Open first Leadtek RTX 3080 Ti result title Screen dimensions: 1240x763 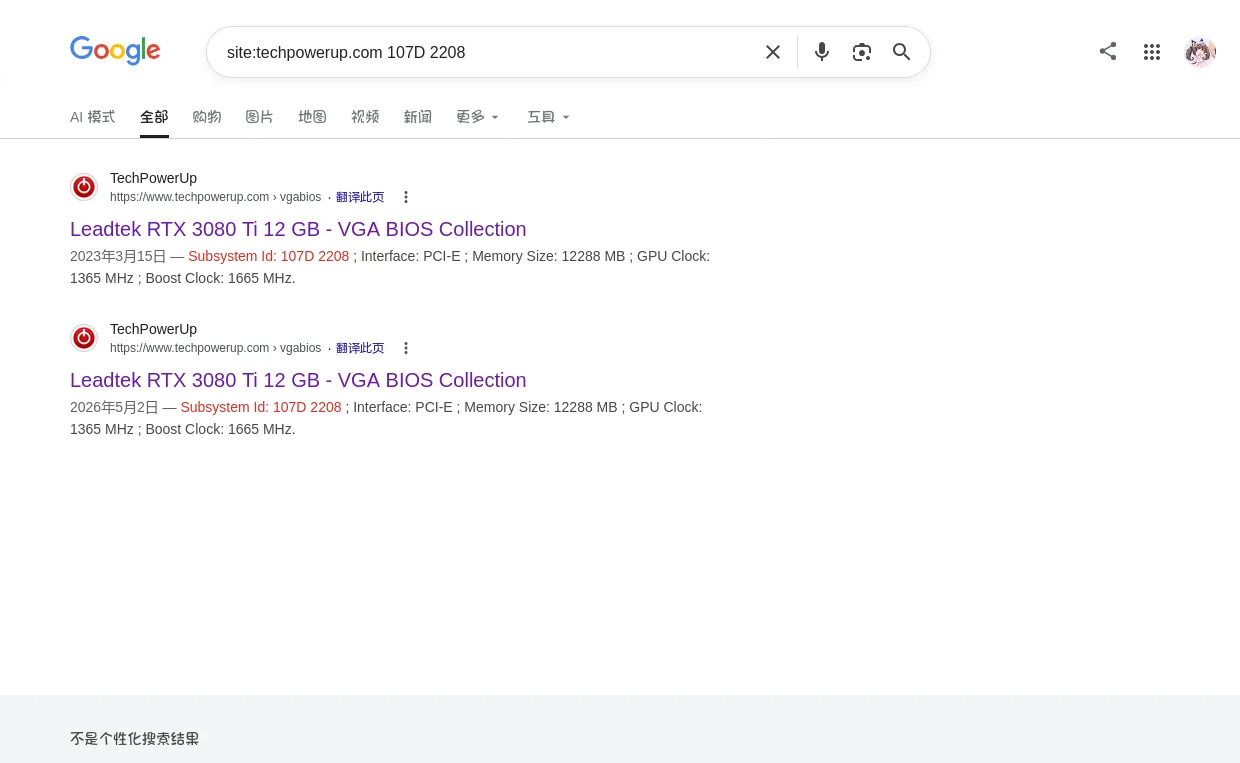pyautogui.click(x=298, y=229)
